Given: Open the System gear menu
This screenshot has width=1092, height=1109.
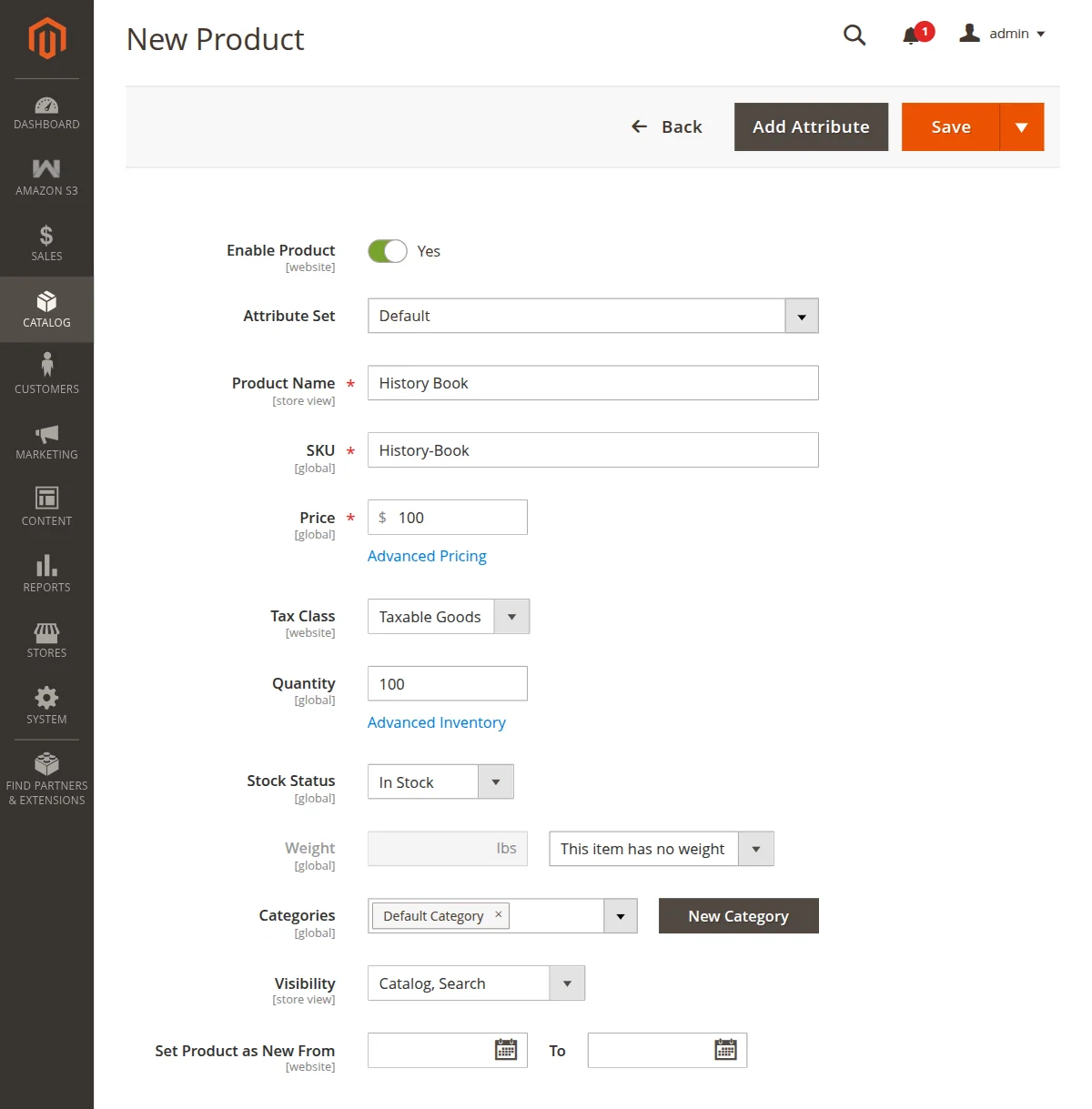Looking at the screenshot, I should (46, 707).
